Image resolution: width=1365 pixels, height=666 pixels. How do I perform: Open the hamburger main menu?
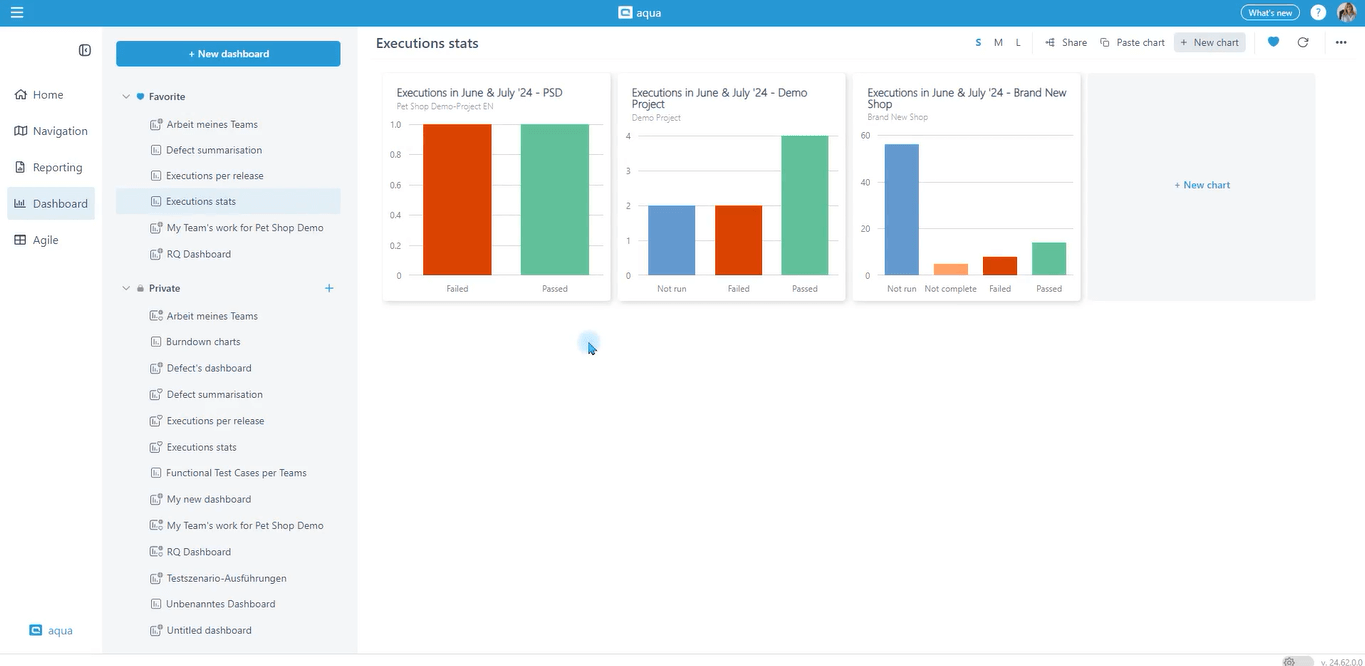tap(17, 13)
